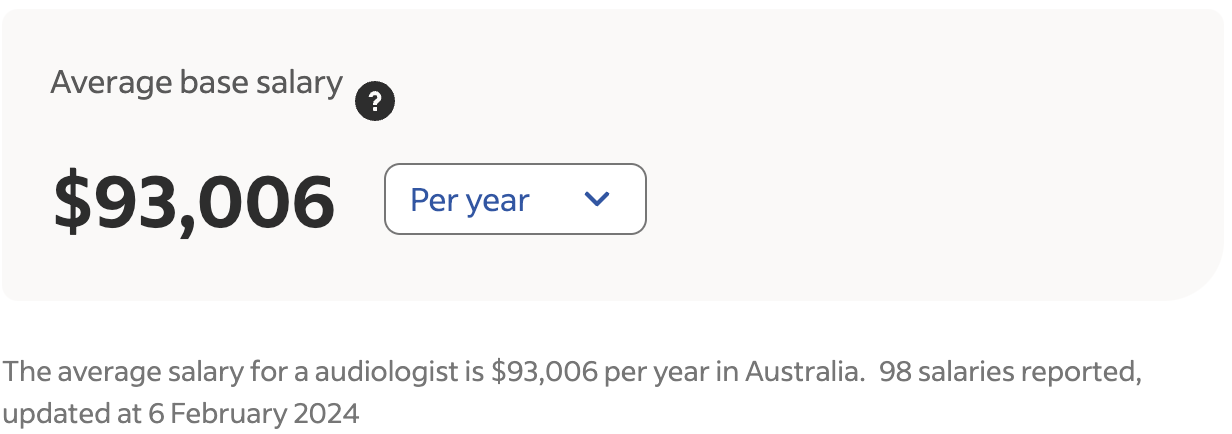Image resolution: width=1232 pixels, height=434 pixels.
Task: Click the word "reported" in the description
Action: point(1084,373)
